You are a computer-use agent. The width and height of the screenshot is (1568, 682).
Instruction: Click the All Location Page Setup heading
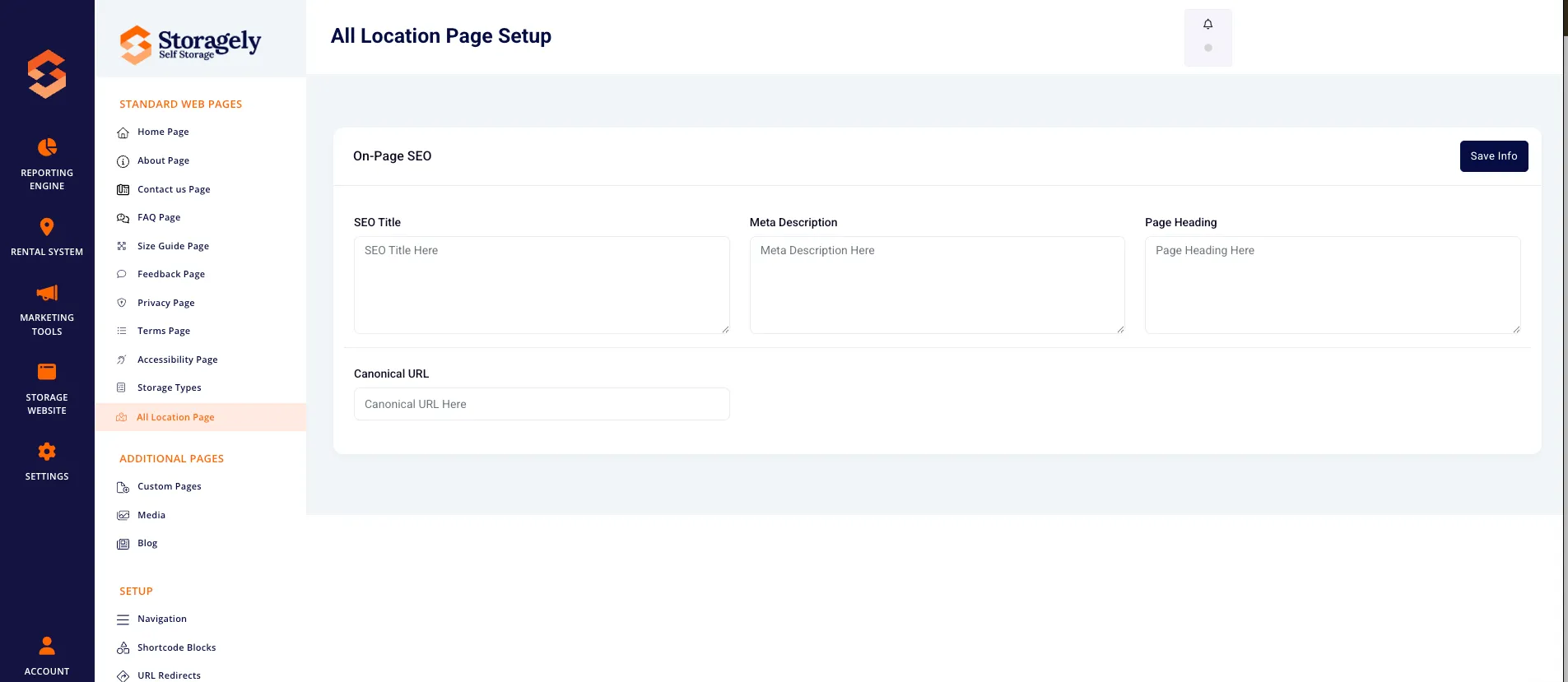point(441,36)
